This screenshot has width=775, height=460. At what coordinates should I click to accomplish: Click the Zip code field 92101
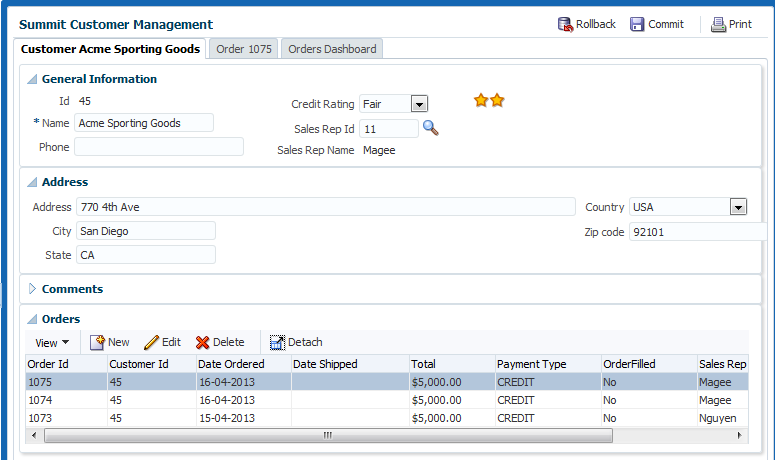698,232
